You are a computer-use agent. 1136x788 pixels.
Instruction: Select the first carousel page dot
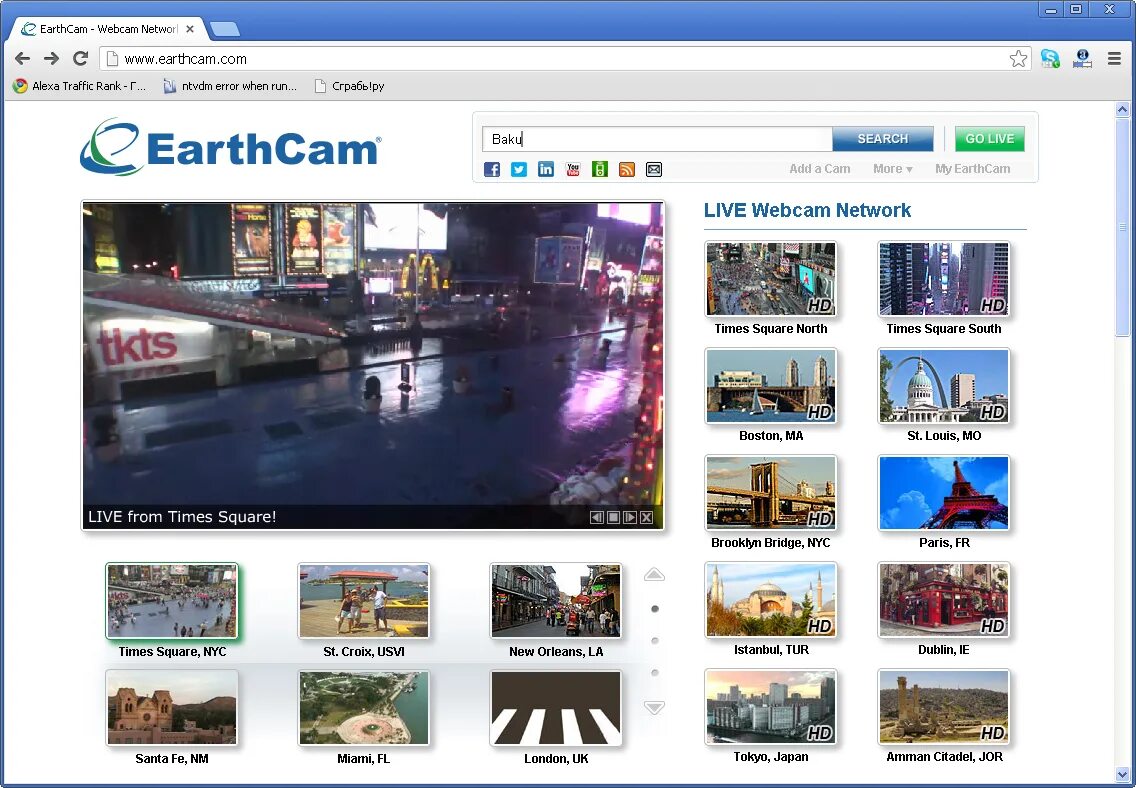[x=655, y=609]
